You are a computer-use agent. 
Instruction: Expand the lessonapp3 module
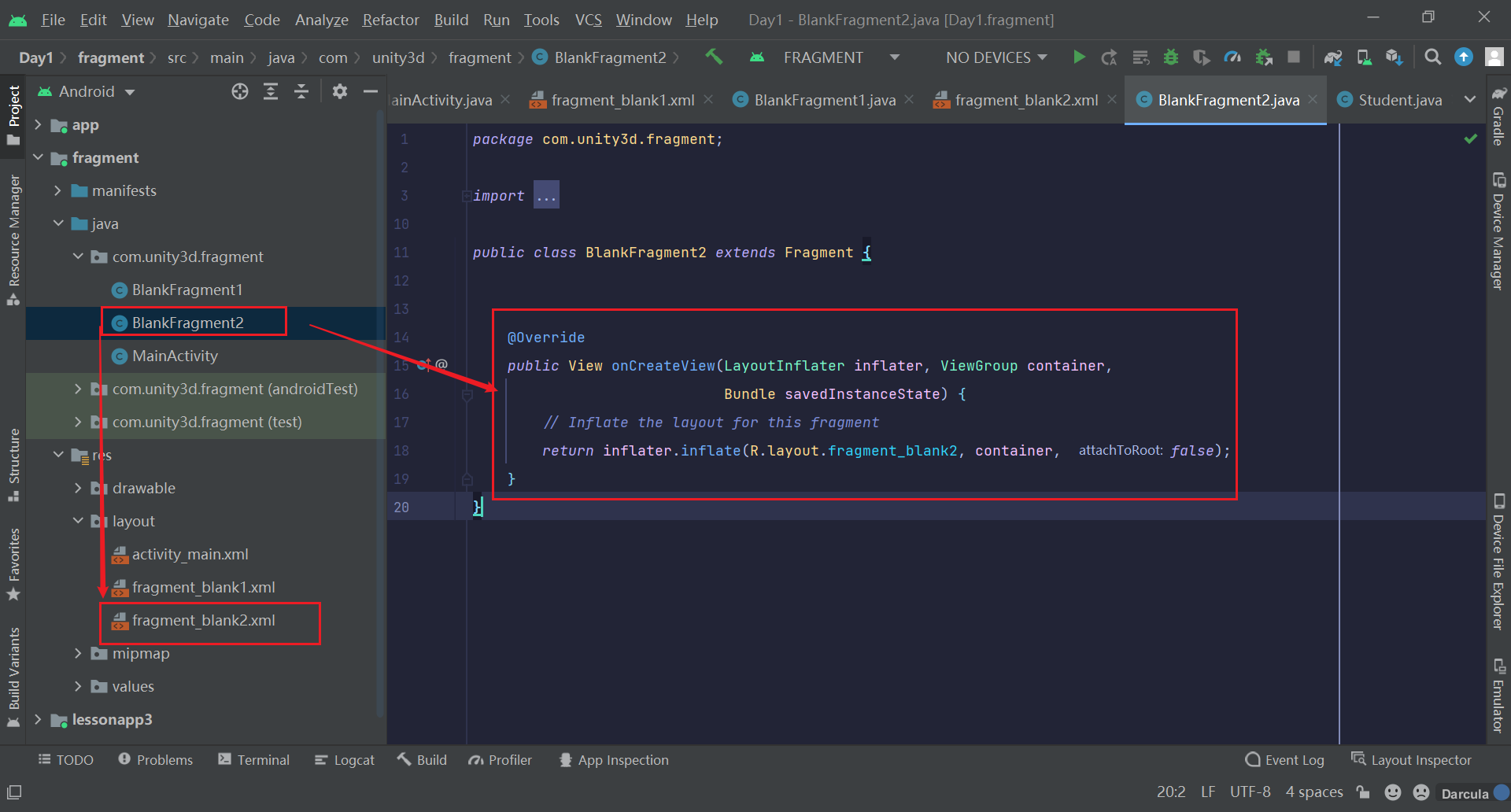point(38,719)
